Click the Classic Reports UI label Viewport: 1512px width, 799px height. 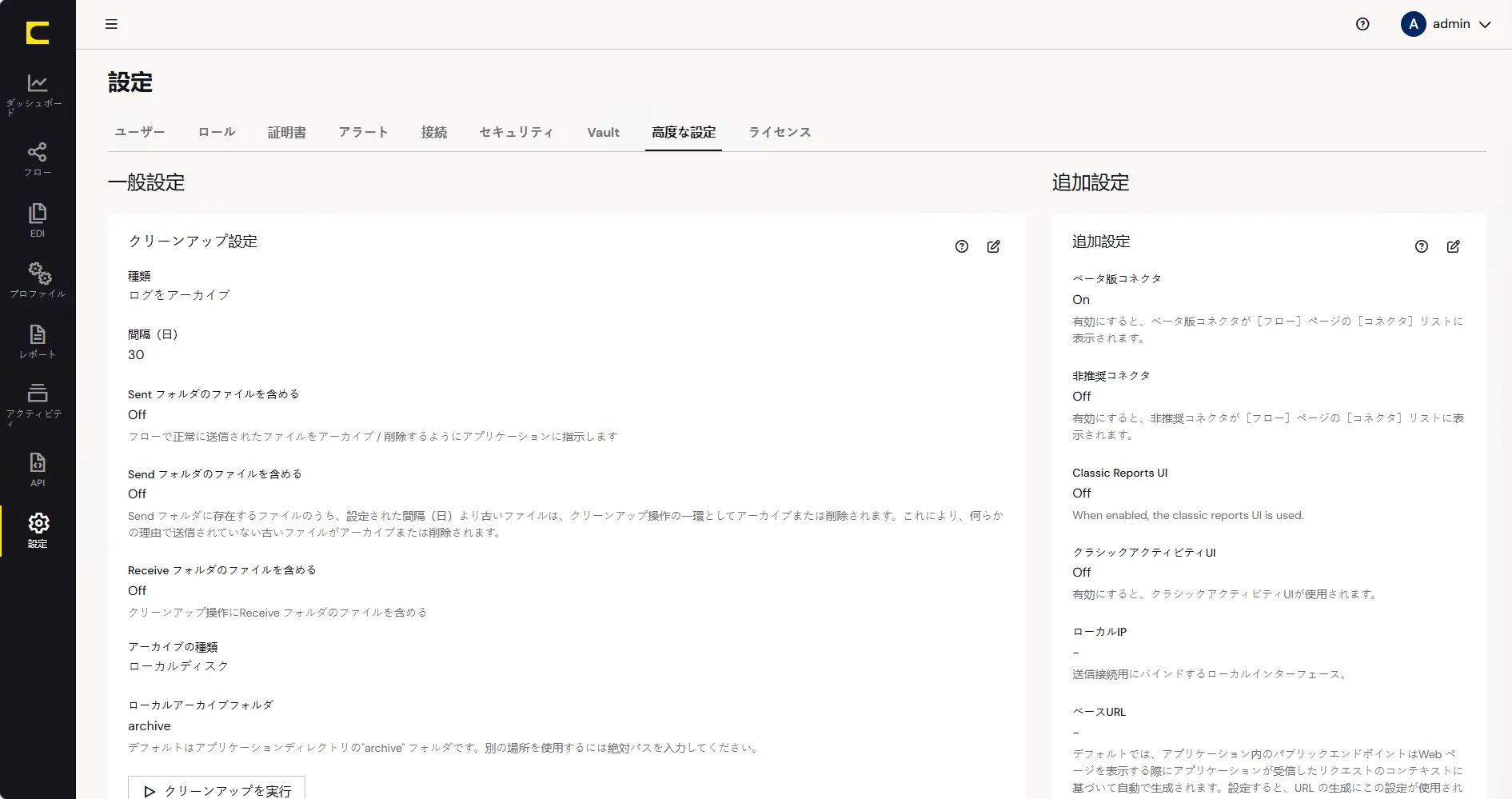click(1120, 473)
